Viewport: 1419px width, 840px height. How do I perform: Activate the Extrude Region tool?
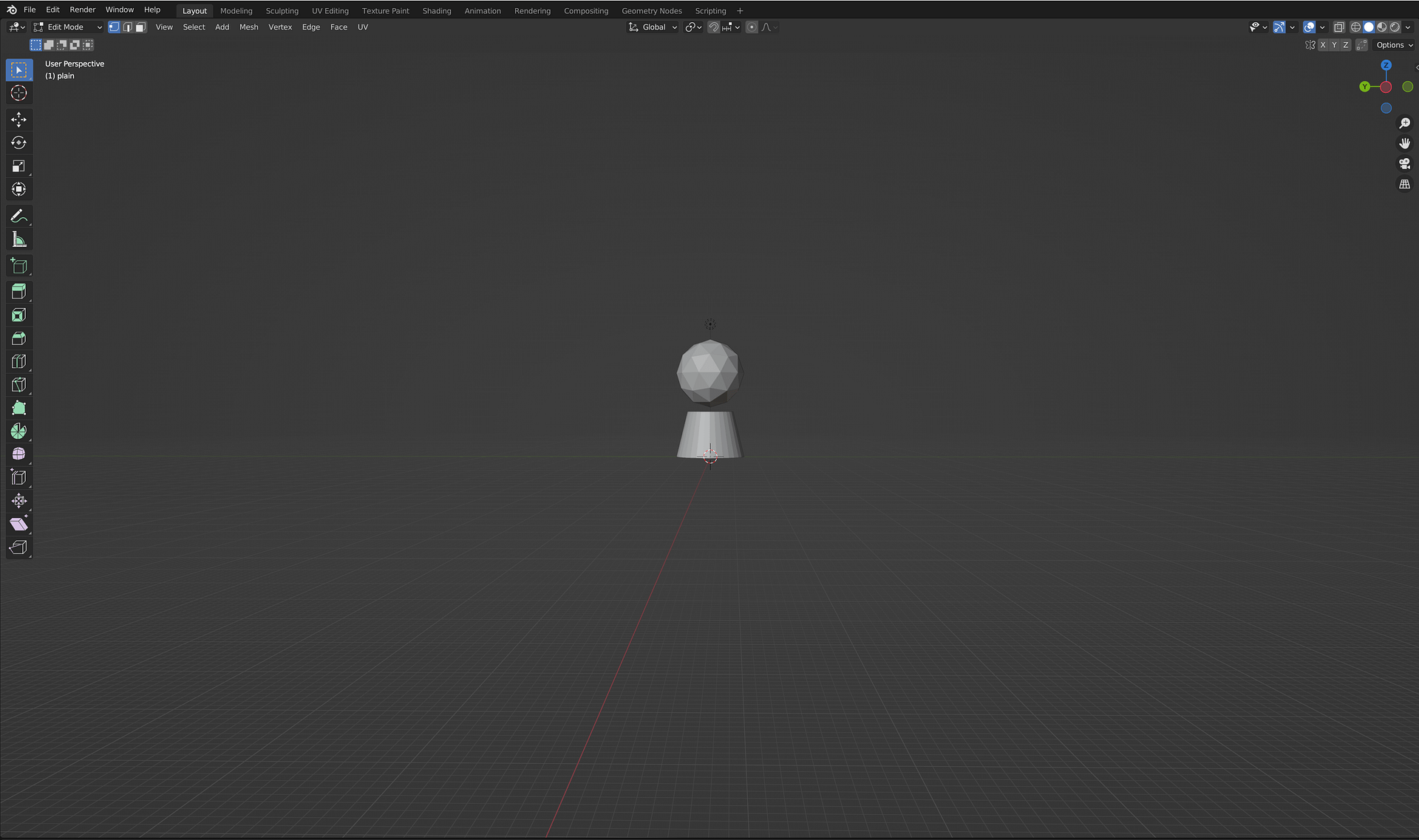pos(18,292)
